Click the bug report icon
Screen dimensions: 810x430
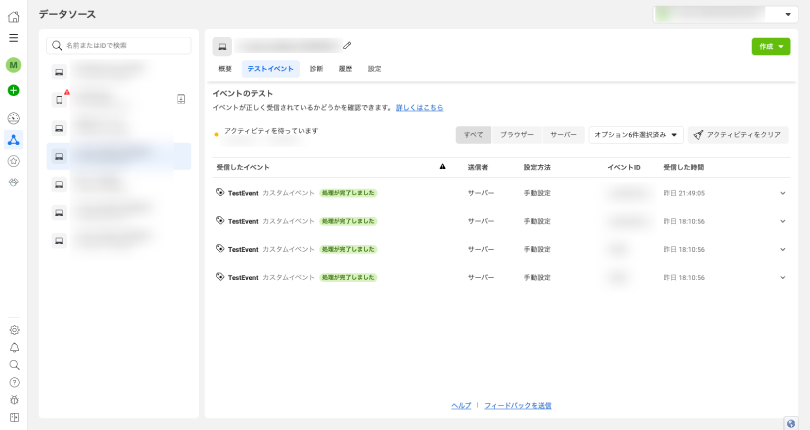pos(14,400)
